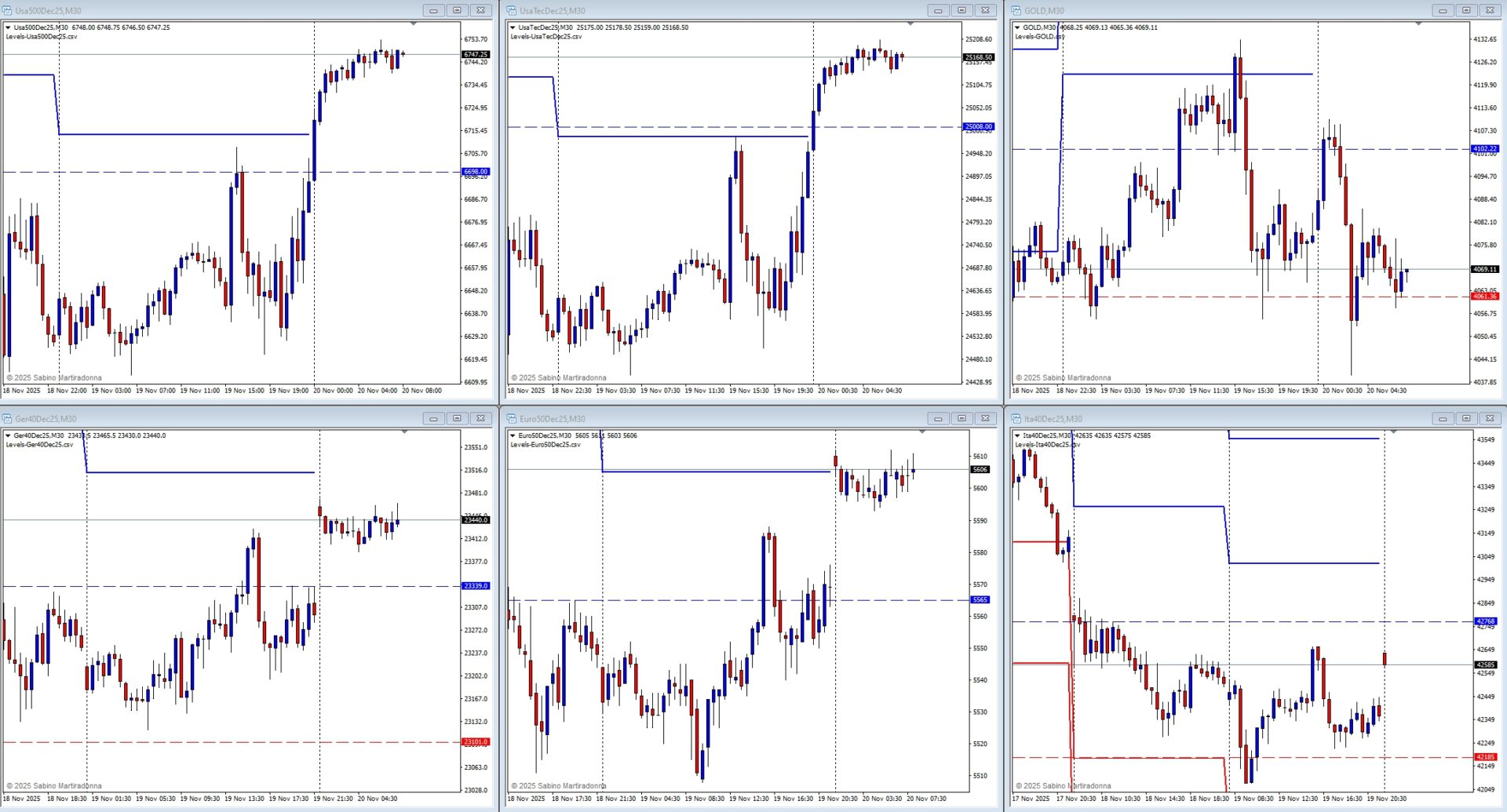Click the red 23101.0 price label
The height and width of the screenshot is (812, 1507).
point(476,741)
